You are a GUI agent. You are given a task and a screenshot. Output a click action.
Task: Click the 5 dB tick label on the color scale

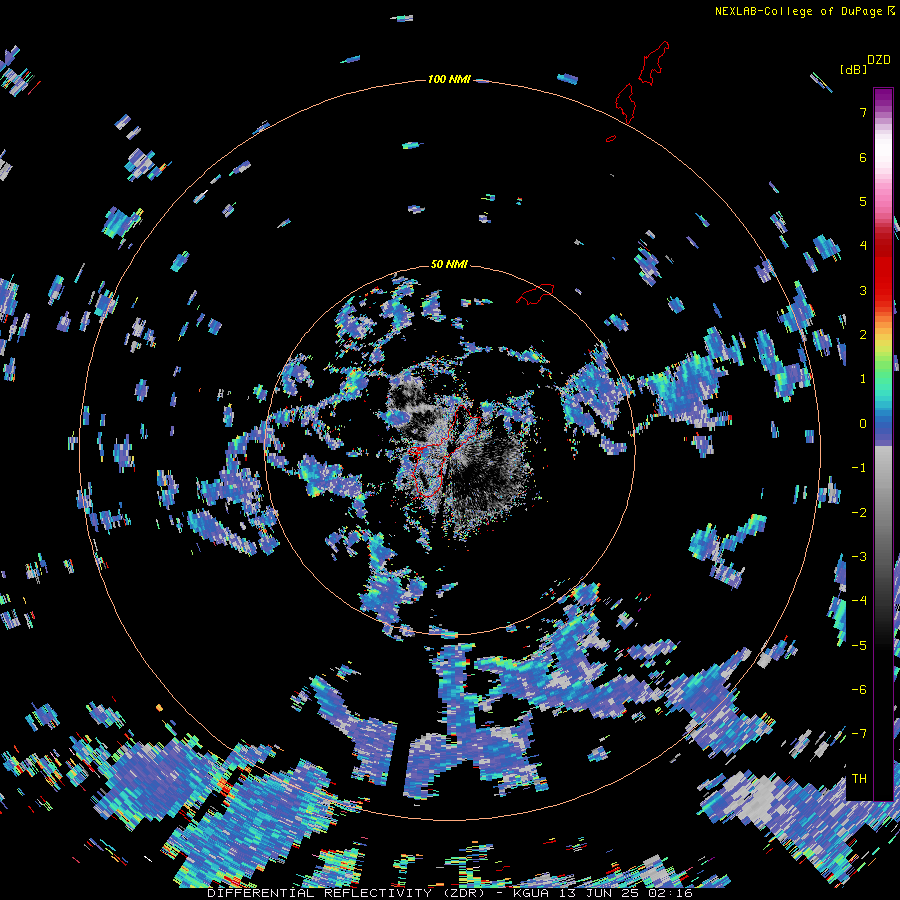[863, 201]
